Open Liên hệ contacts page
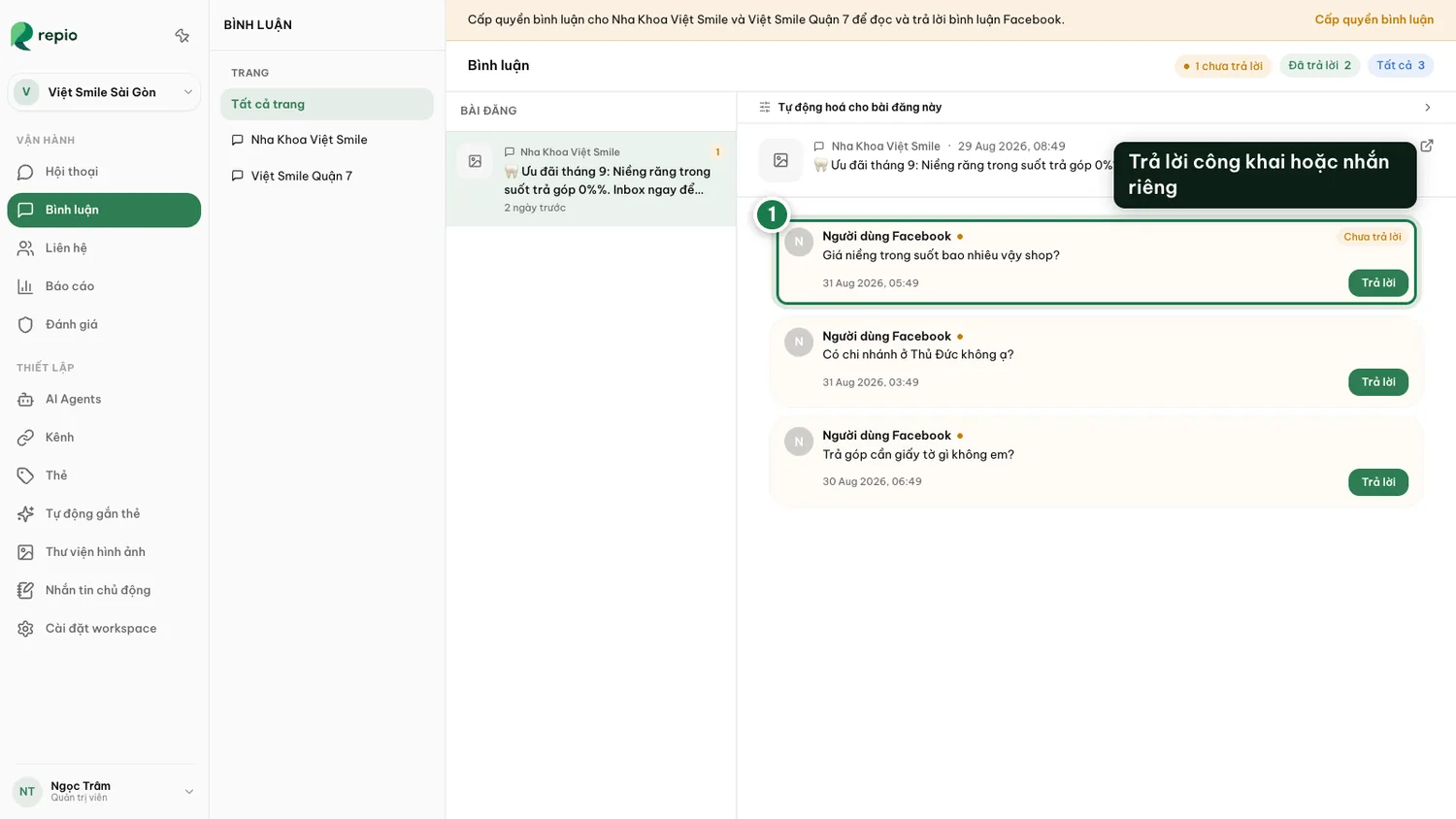Screen dimensions: 1456x819 click(x=104, y=248)
